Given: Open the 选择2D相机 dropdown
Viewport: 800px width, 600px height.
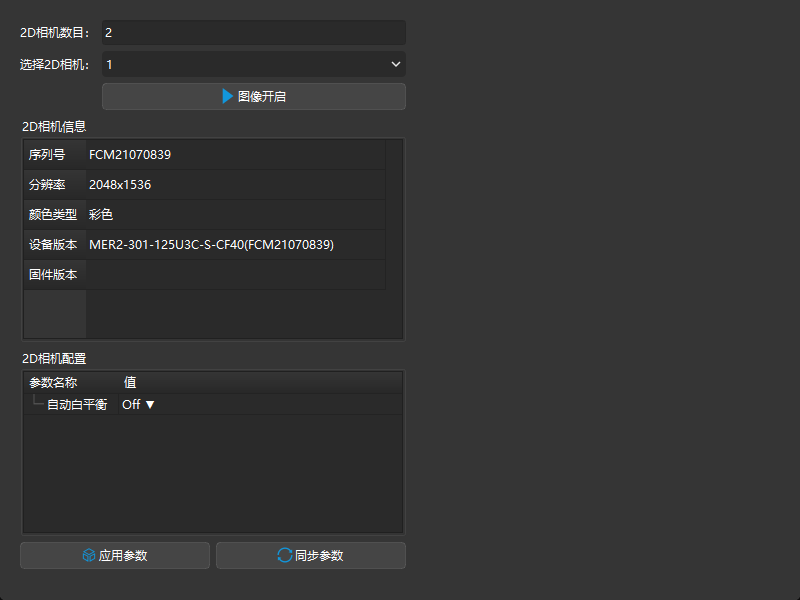Looking at the screenshot, I should tap(254, 64).
